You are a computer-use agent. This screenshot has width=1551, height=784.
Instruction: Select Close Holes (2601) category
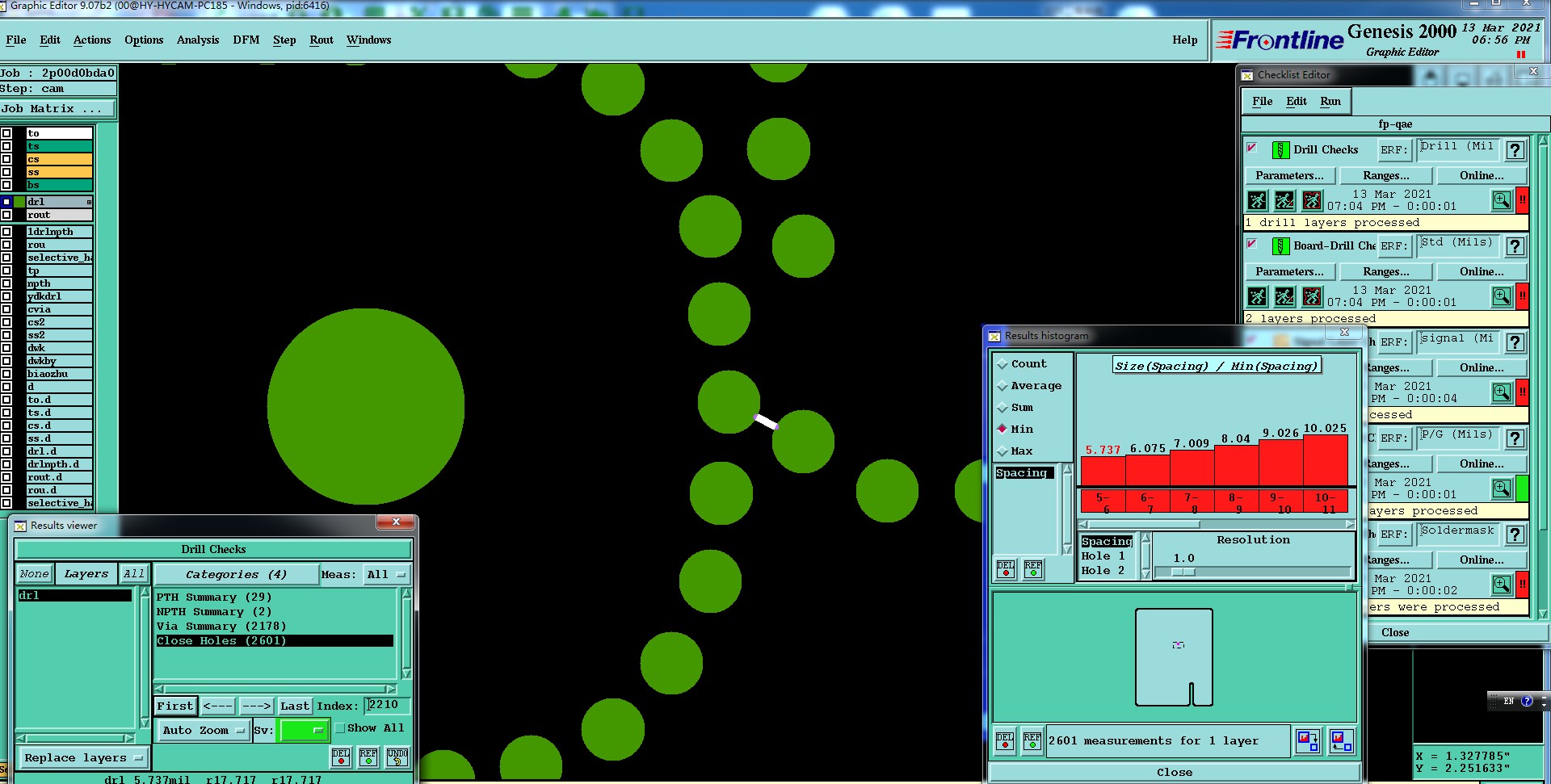[x=275, y=641]
